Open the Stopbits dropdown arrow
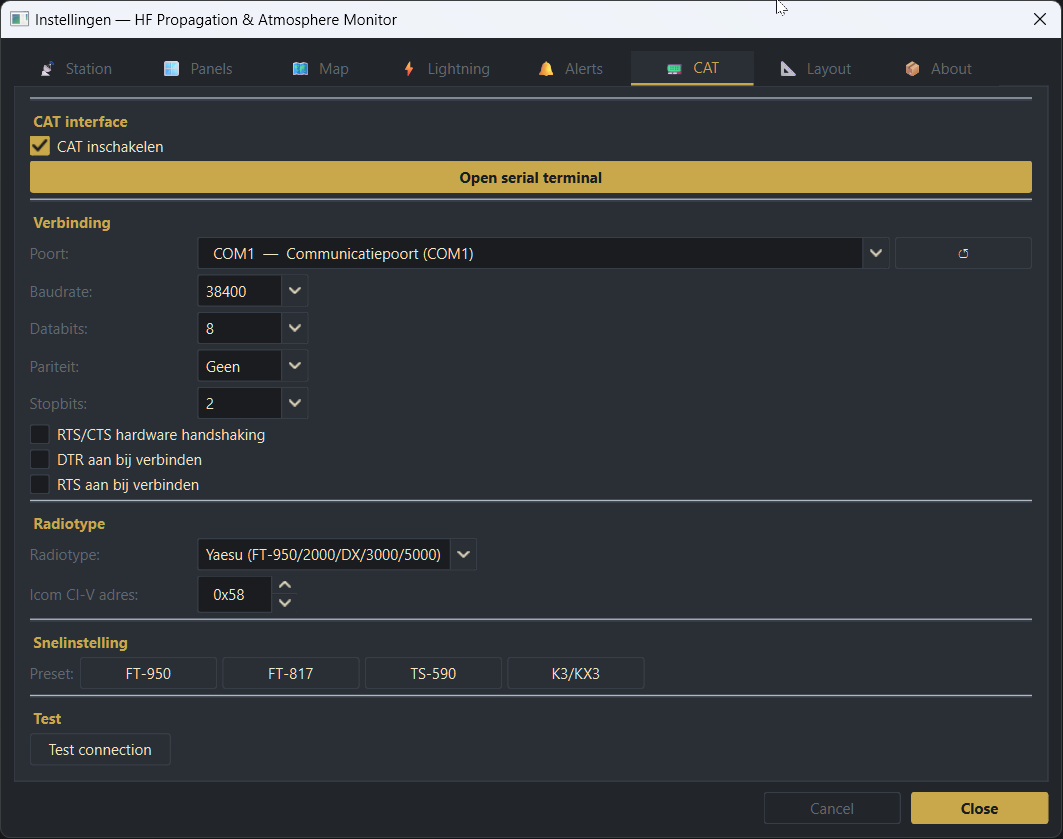1063x839 pixels. pos(294,403)
